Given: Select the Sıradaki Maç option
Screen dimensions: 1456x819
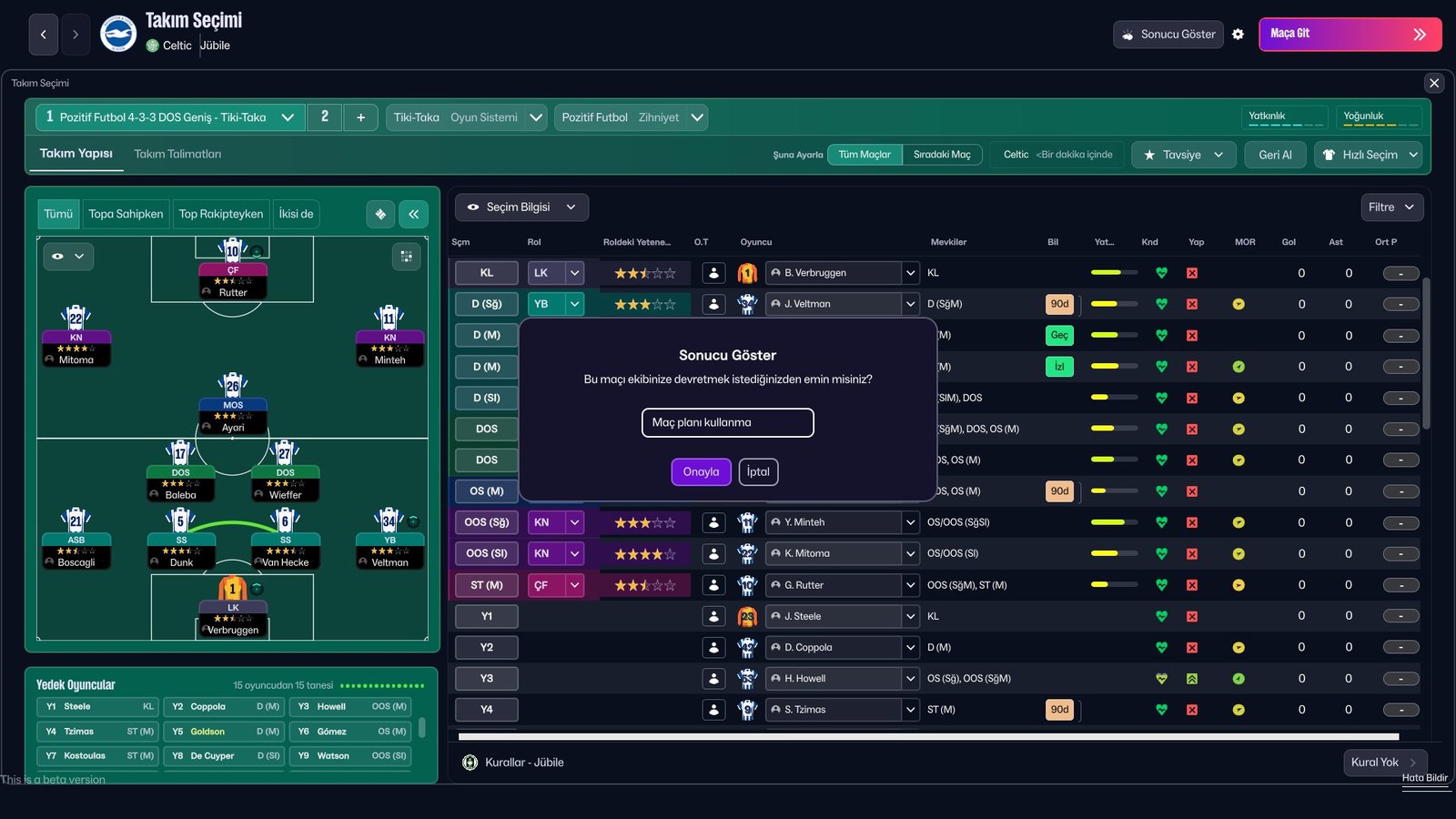Looking at the screenshot, I should (x=943, y=154).
